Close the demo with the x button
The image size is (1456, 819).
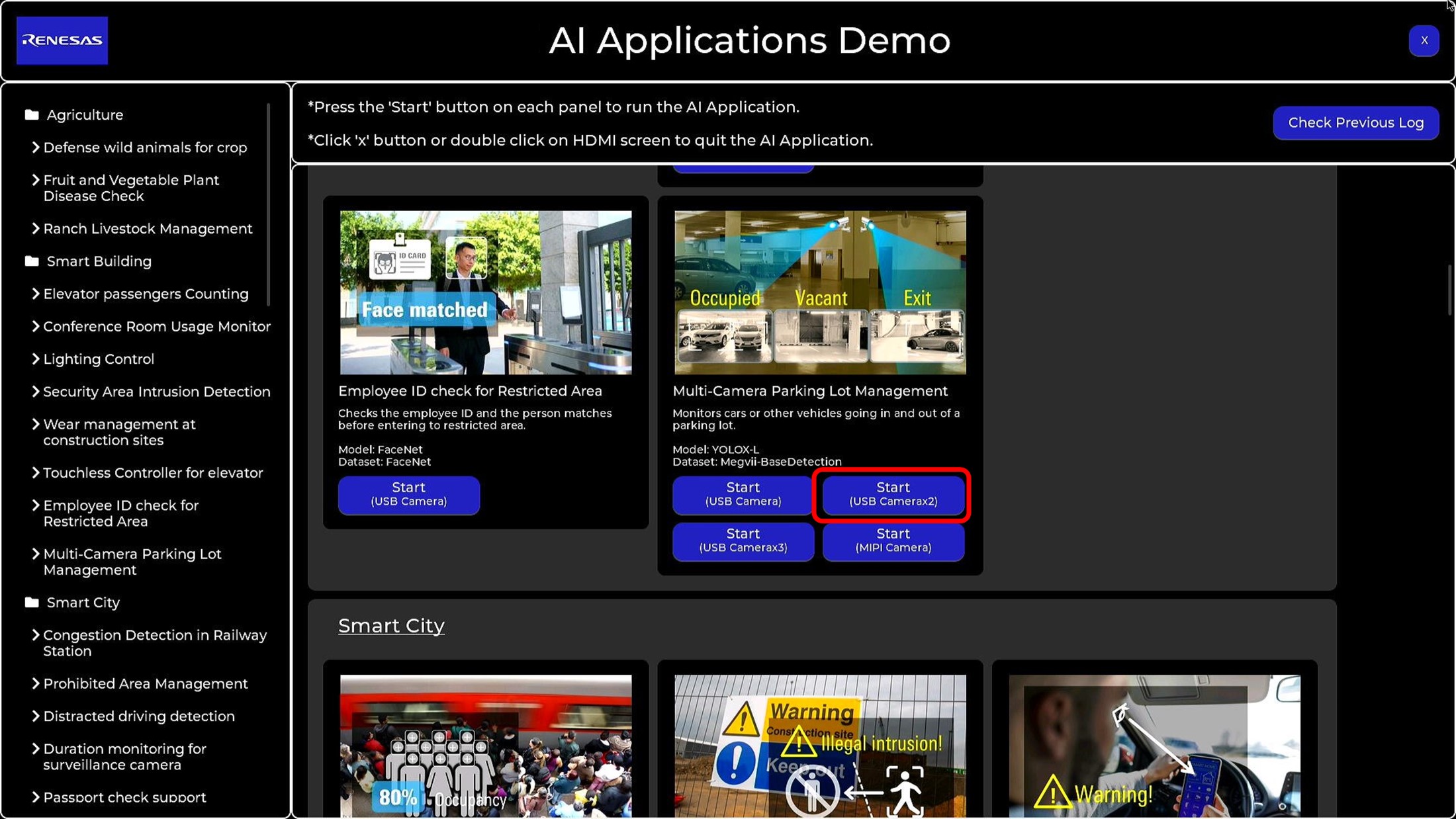tap(1424, 40)
